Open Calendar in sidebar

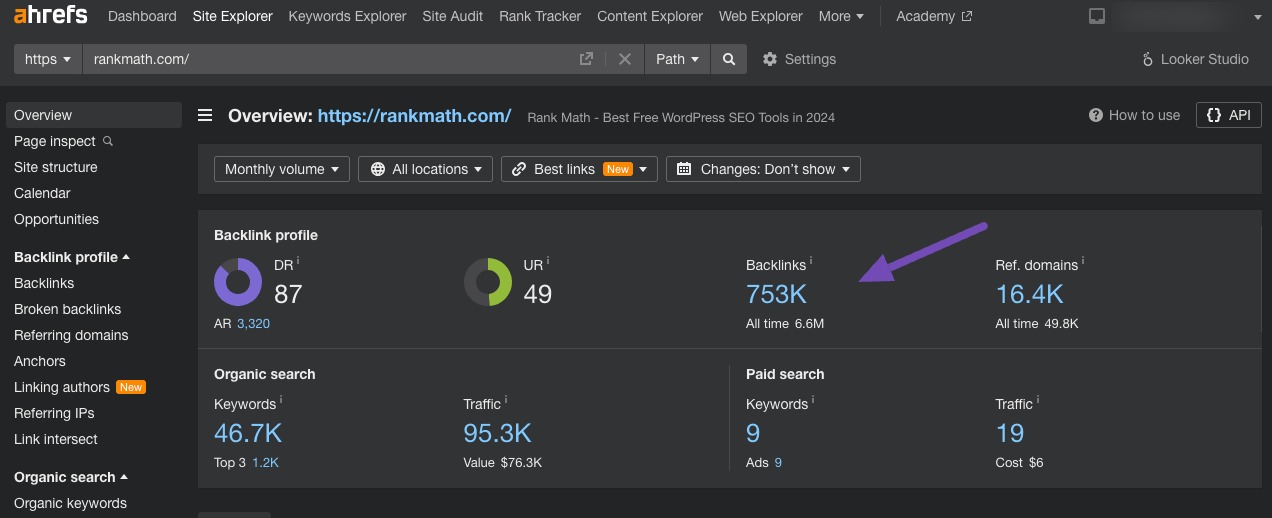(x=42, y=193)
